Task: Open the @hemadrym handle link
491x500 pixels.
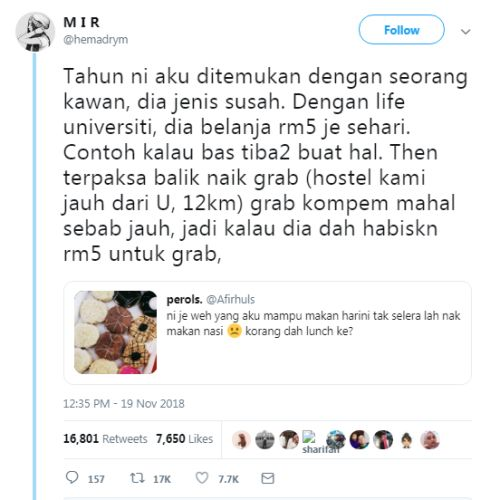Action: tap(96, 39)
